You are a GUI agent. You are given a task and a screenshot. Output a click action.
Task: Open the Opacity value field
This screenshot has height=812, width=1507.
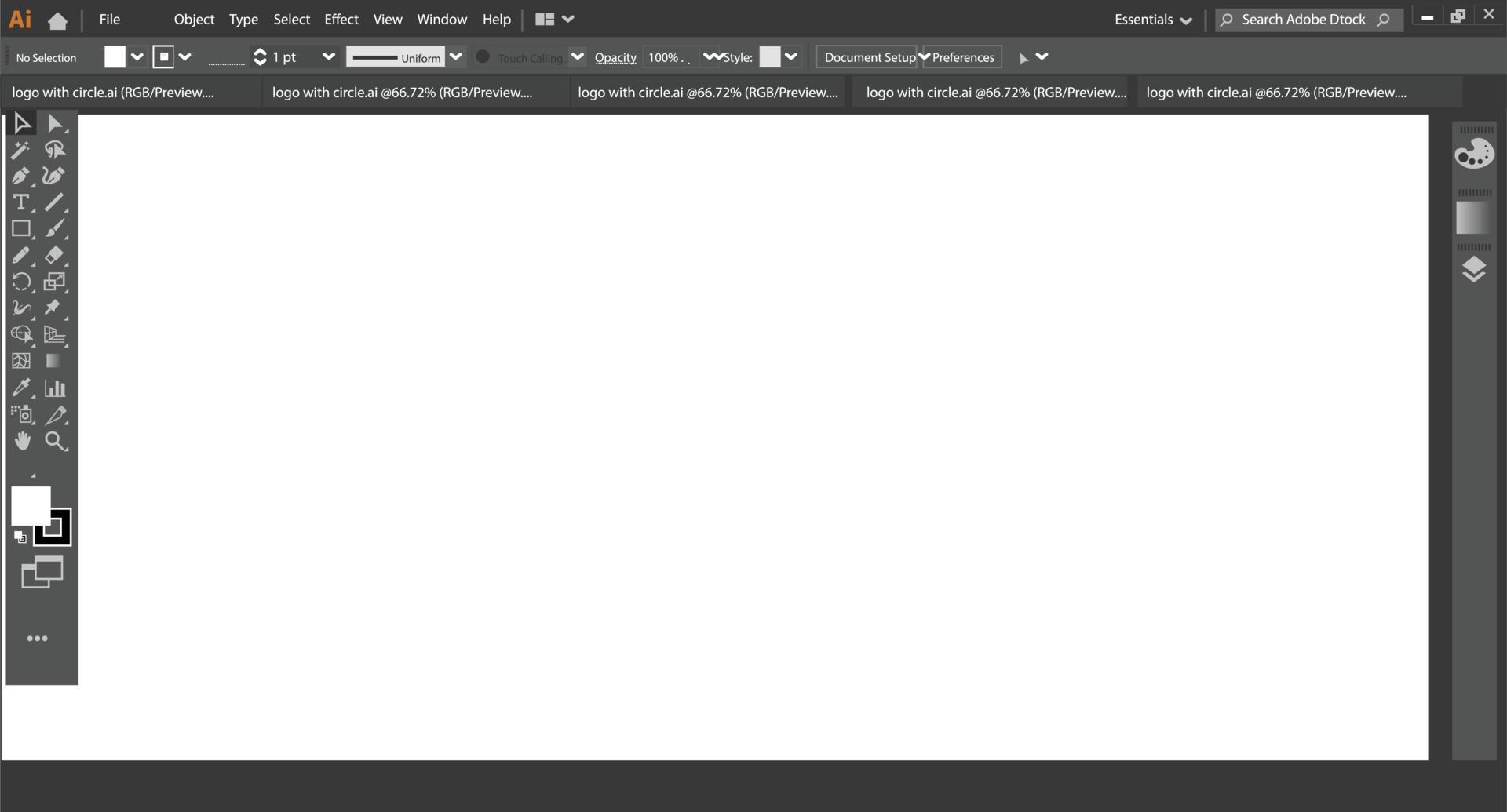point(668,56)
